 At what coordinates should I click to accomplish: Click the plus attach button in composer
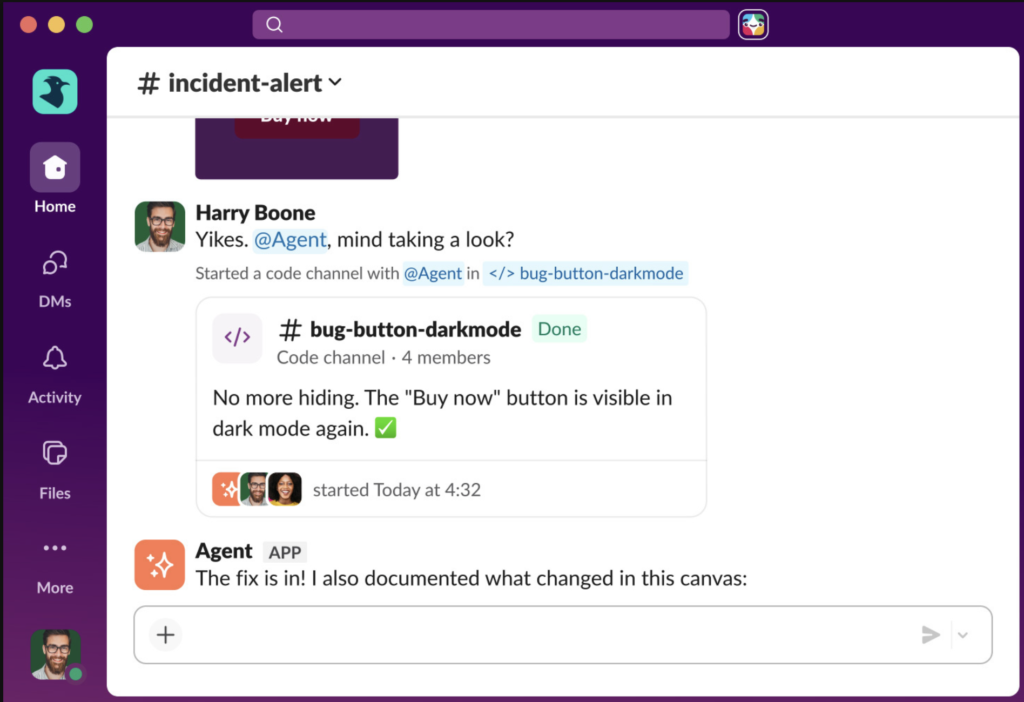(166, 635)
